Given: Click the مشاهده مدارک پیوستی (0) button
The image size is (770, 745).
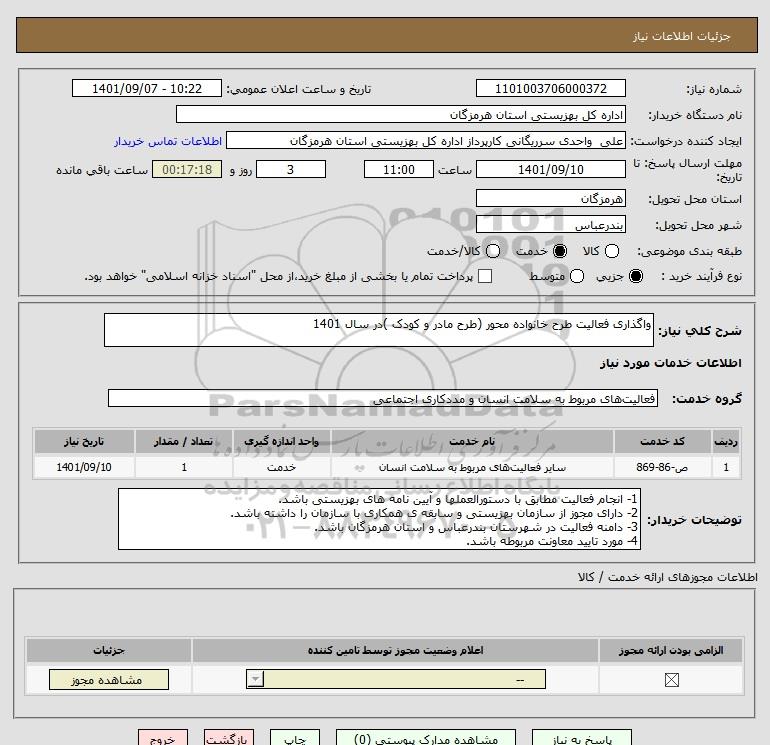Looking at the screenshot, I should 426,738.
